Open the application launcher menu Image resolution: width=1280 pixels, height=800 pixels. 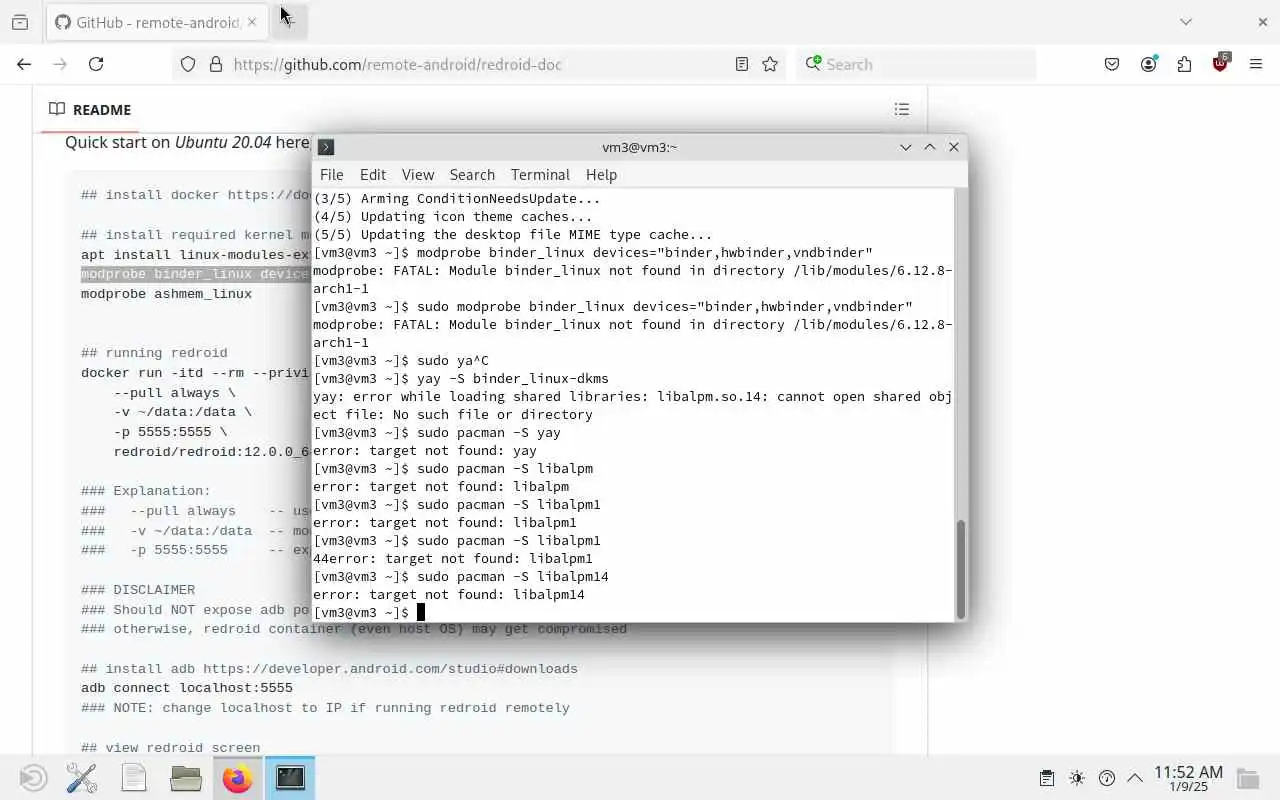coord(33,778)
